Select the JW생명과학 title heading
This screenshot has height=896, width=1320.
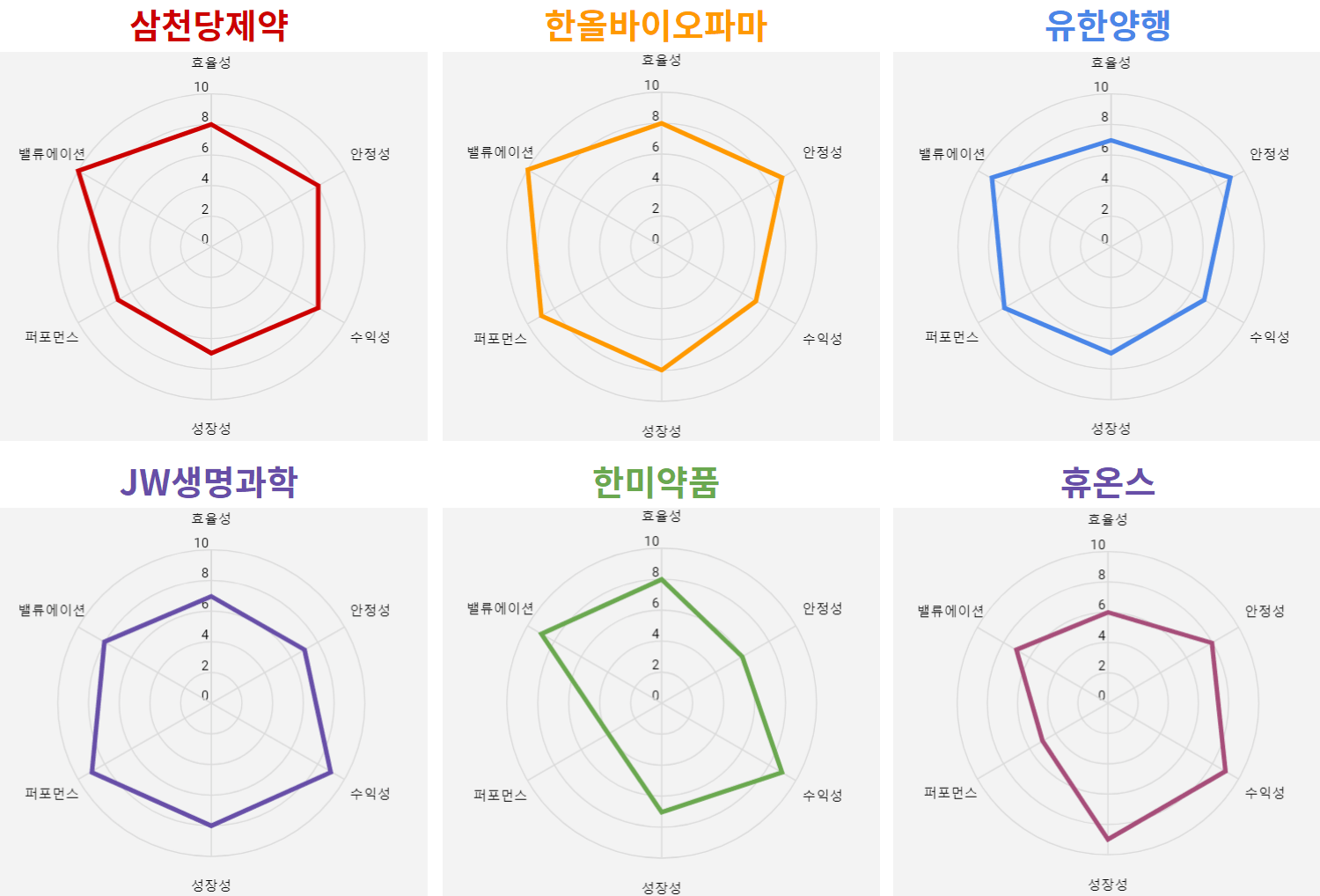209,481
